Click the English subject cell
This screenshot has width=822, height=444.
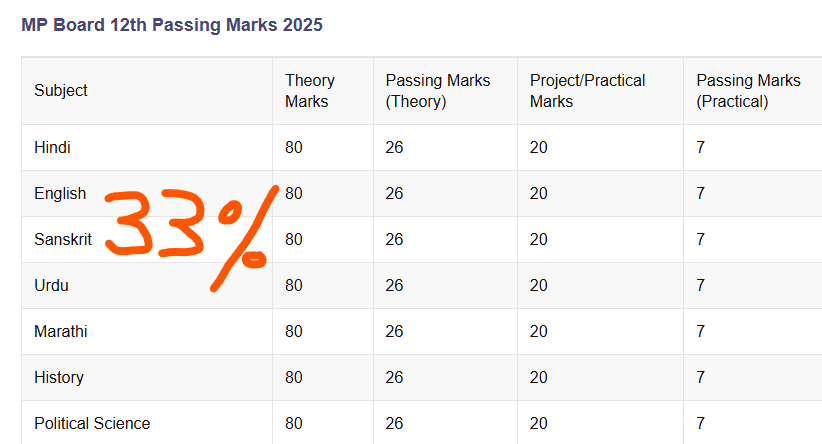pyautogui.click(x=60, y=193)
